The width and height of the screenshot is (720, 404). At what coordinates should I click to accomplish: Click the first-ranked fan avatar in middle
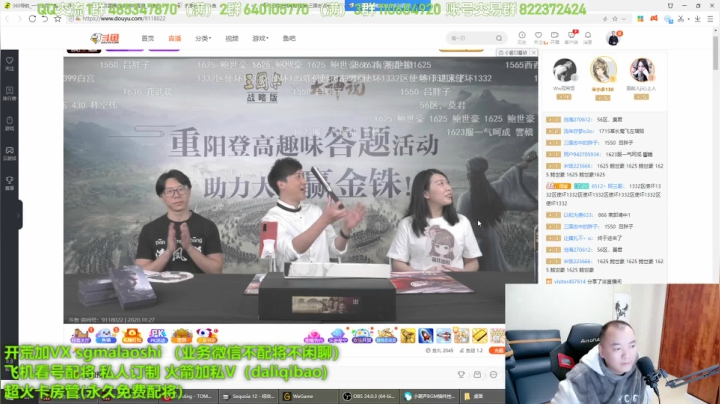tap(603, 70)
